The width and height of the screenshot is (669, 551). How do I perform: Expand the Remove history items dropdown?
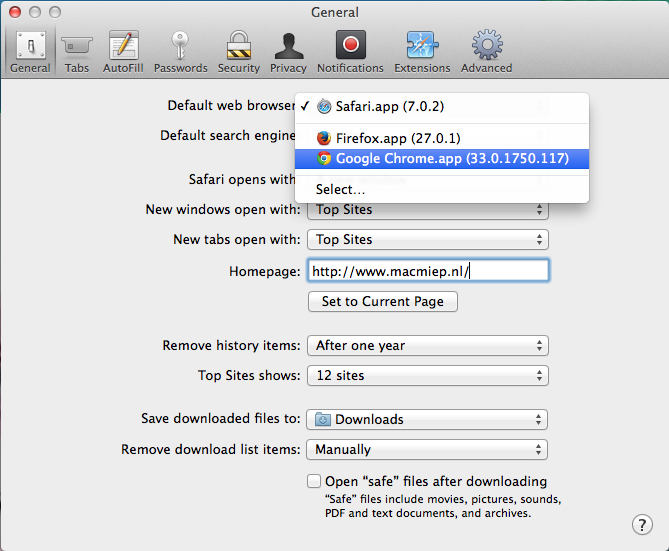click(428, 345)
